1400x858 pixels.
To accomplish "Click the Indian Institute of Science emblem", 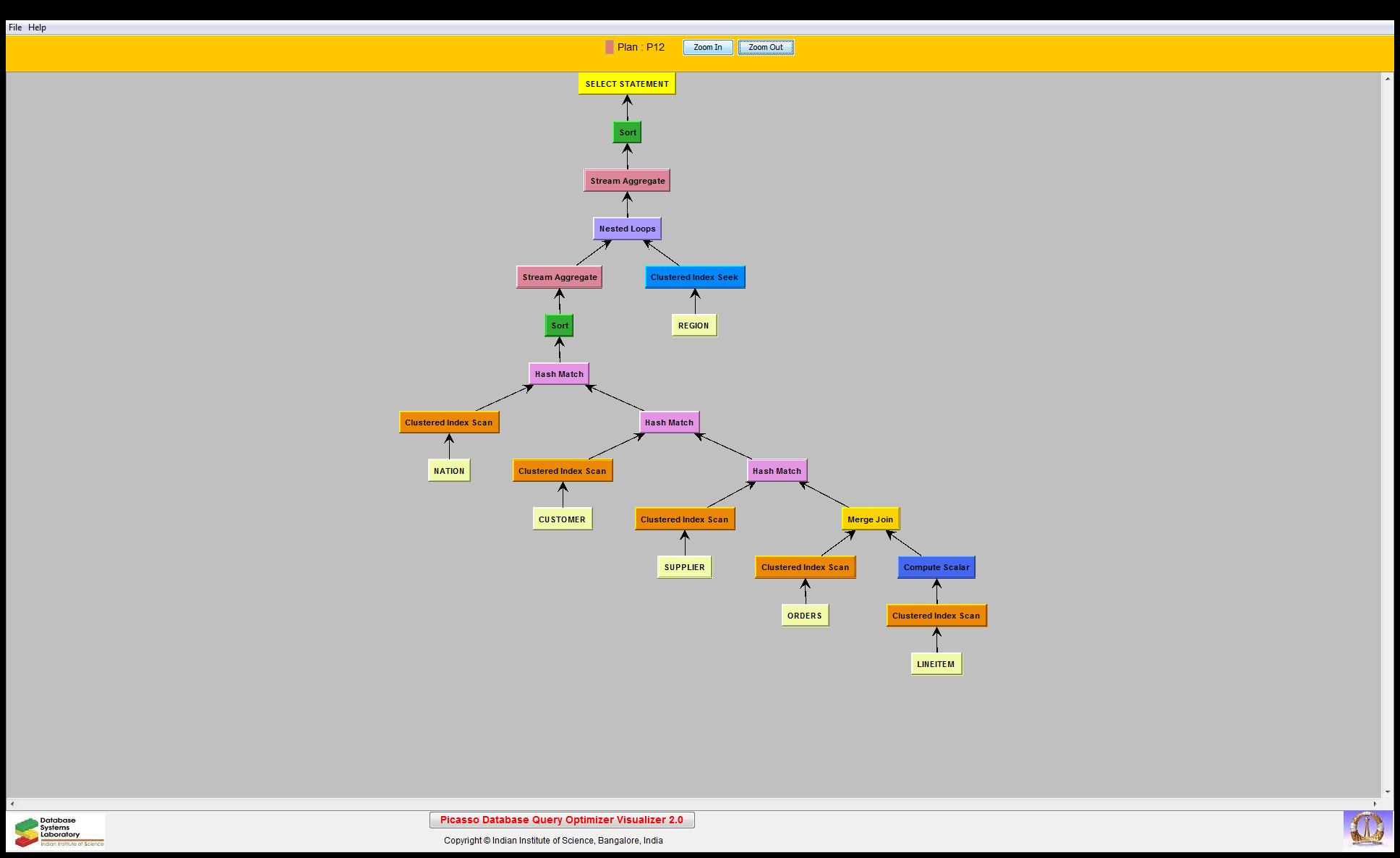I will pos(1367,830).
